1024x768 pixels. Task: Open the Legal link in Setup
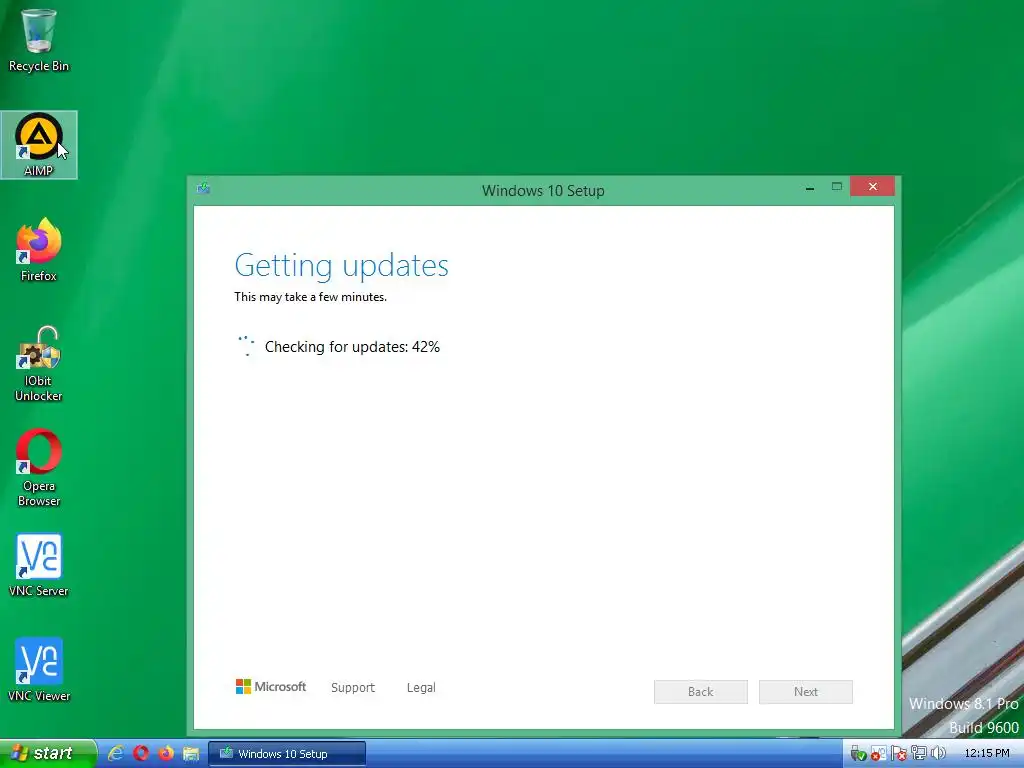point(421,688)
